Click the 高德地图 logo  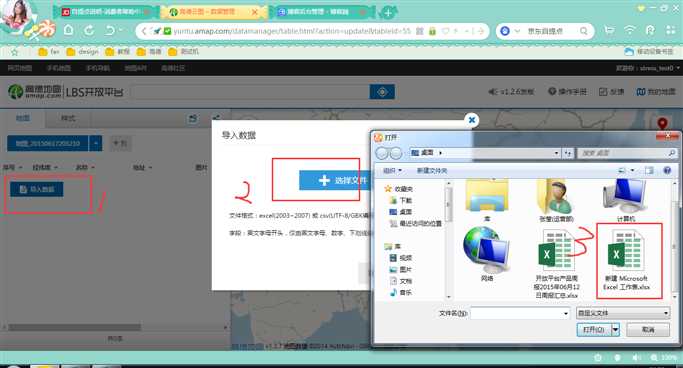click(x=35, y=91)
